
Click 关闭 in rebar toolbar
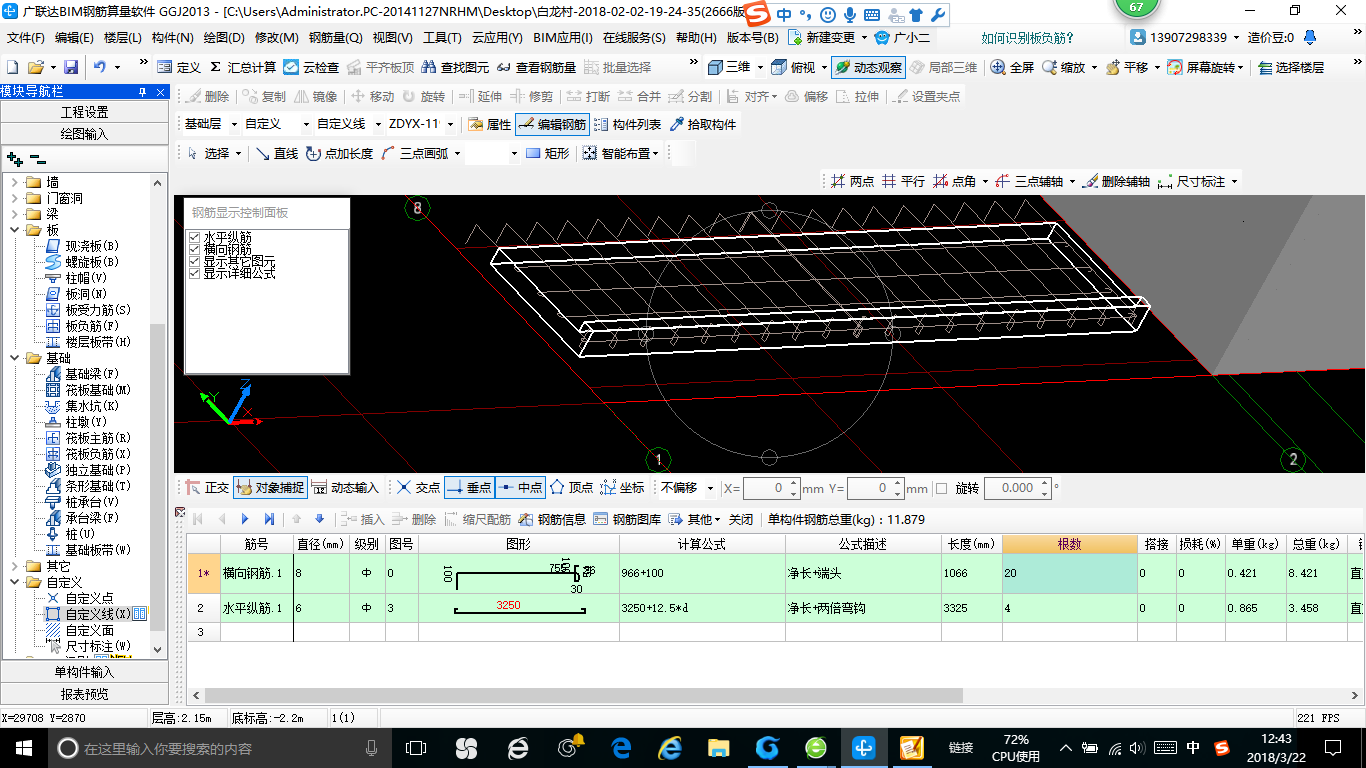click(x=740, y=519)
